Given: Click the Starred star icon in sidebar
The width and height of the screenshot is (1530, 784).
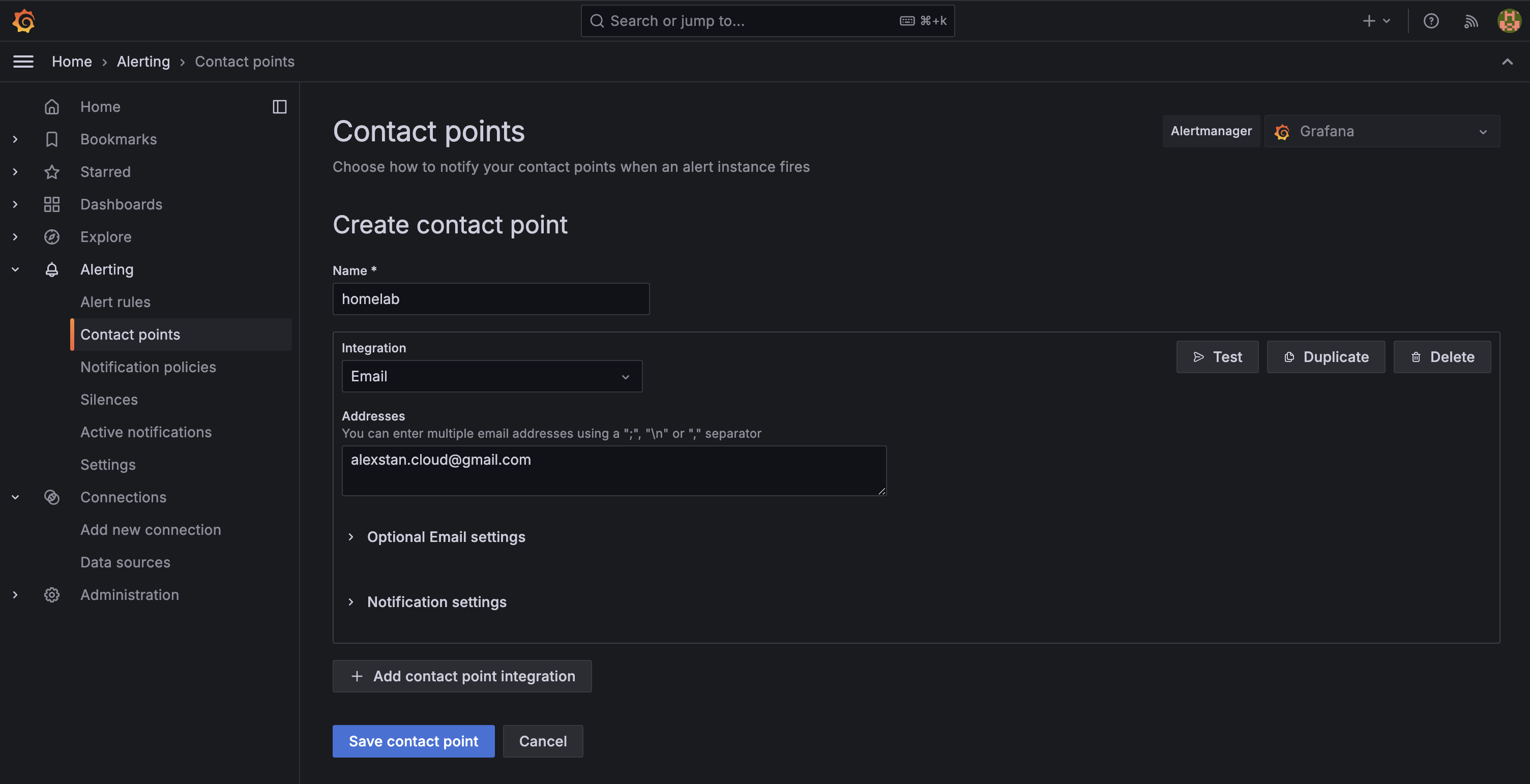Looking at the screenshot, I should (52, 171).
